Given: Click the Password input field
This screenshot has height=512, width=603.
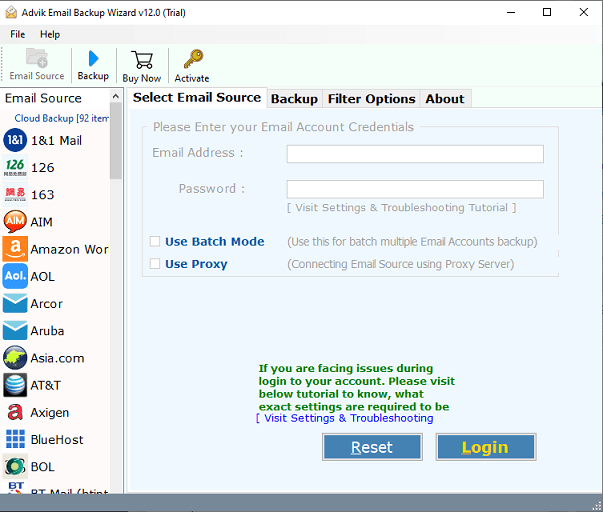Looking at the screenshot, I should (x=415, y=189).
